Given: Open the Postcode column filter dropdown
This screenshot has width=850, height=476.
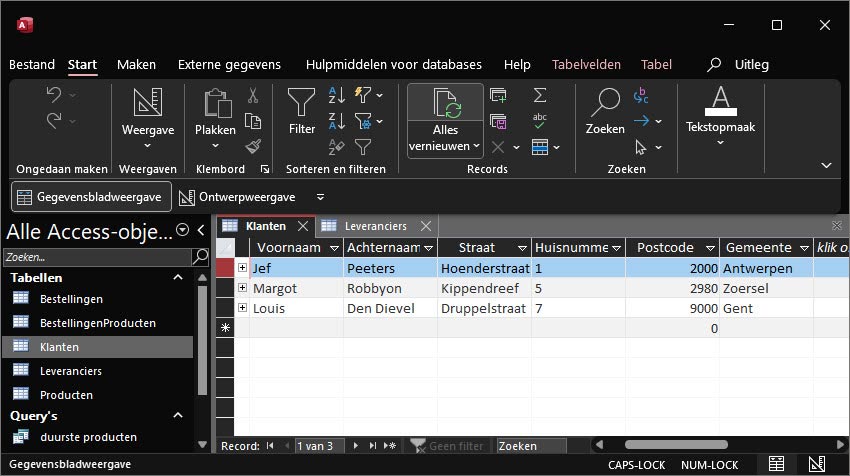Looking at the screenshot, I should (x=710, y=248).
